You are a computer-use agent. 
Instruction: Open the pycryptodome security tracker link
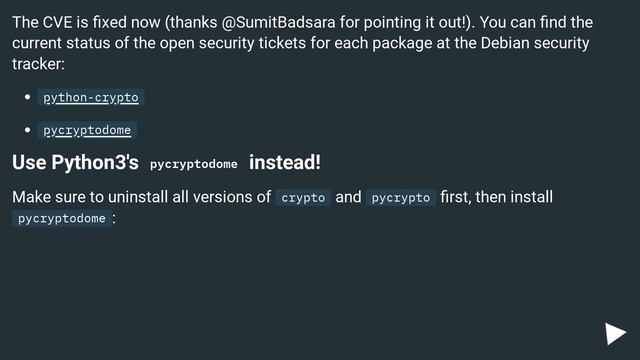click(87, 130)
